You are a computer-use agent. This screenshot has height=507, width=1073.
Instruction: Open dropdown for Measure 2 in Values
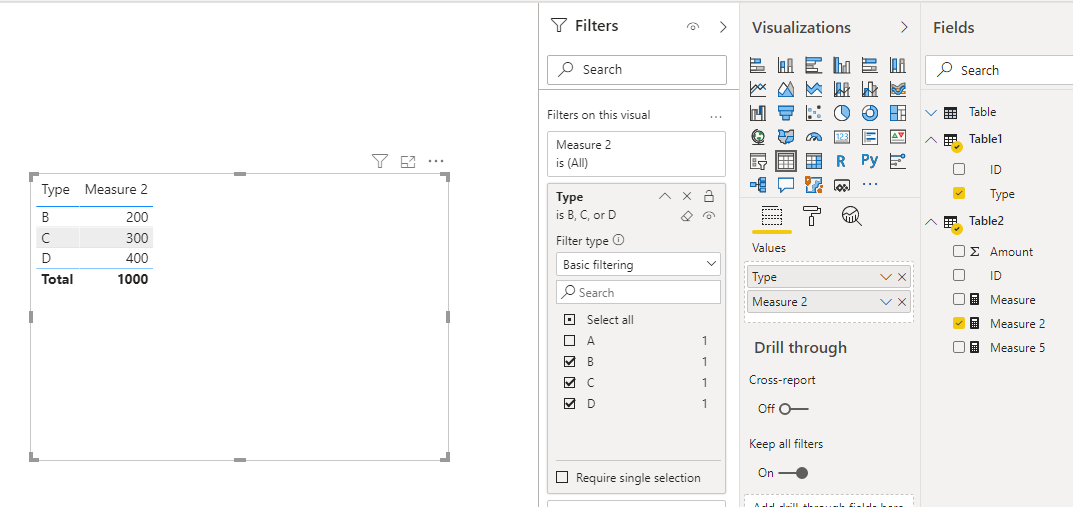click(885, 302)
